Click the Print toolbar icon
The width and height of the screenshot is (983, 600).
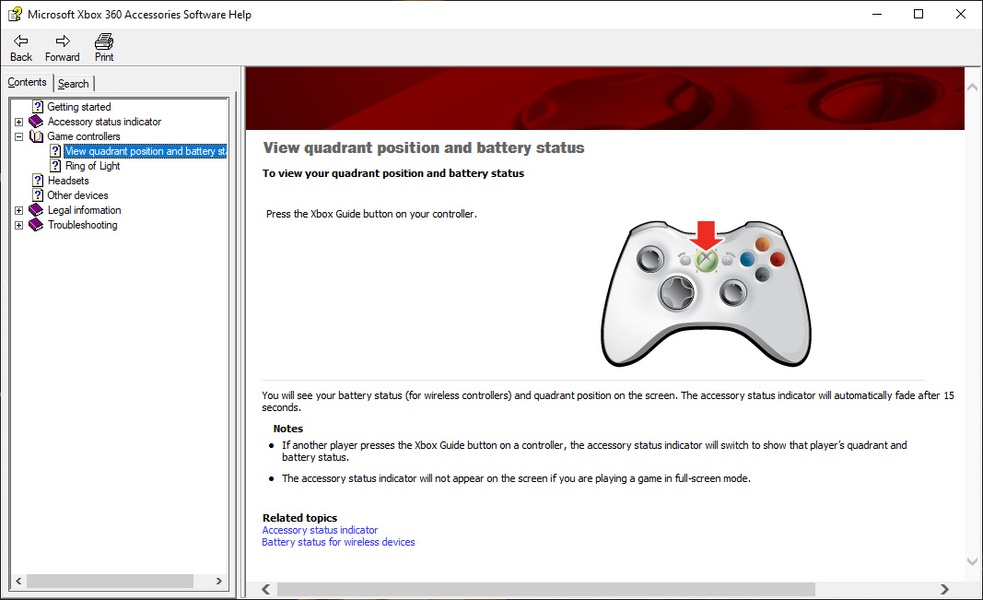104,41
